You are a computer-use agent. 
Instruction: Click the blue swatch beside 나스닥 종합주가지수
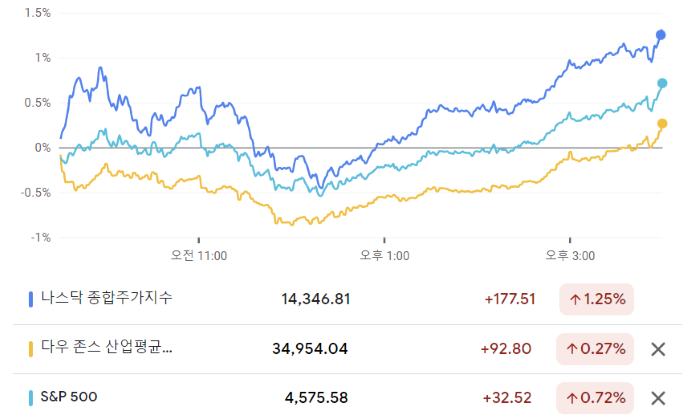tap(31, 298)
